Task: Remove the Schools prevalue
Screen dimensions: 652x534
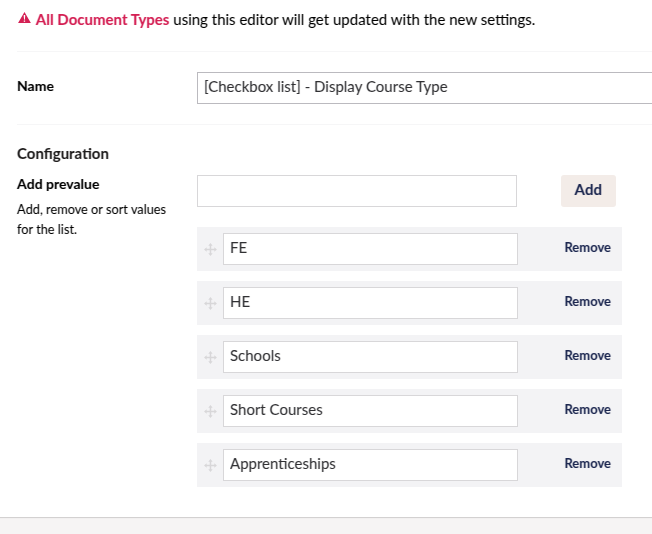Action: click(587, 356)
